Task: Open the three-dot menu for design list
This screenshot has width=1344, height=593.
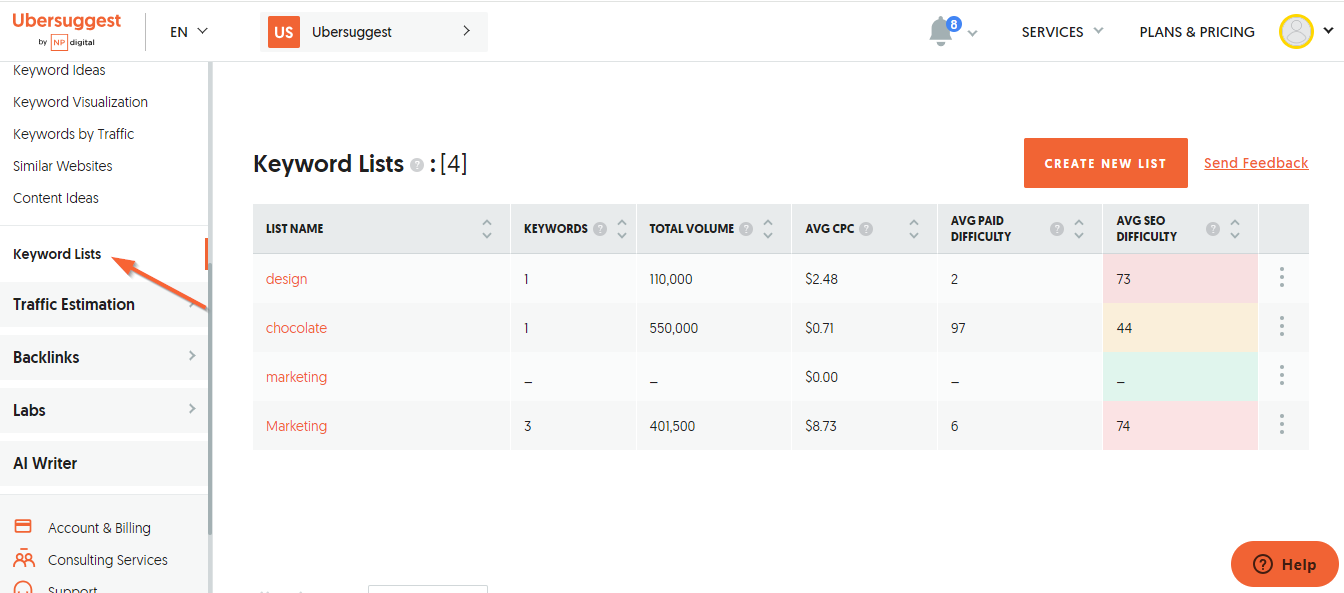Action: pos(1282,278)
